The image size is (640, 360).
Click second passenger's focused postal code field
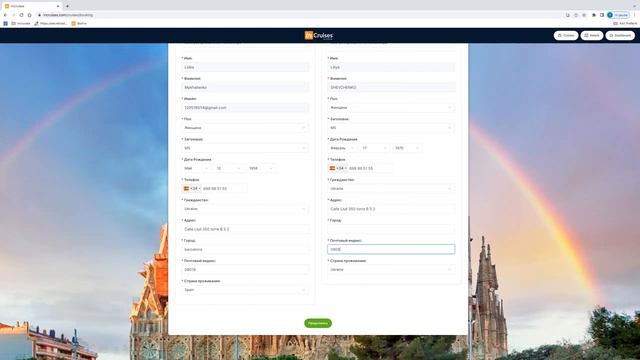coord(391,249)
